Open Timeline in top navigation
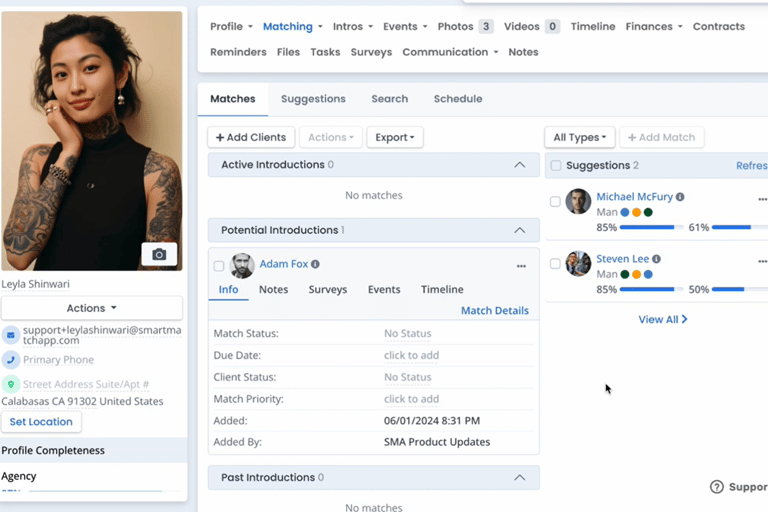 593,26
